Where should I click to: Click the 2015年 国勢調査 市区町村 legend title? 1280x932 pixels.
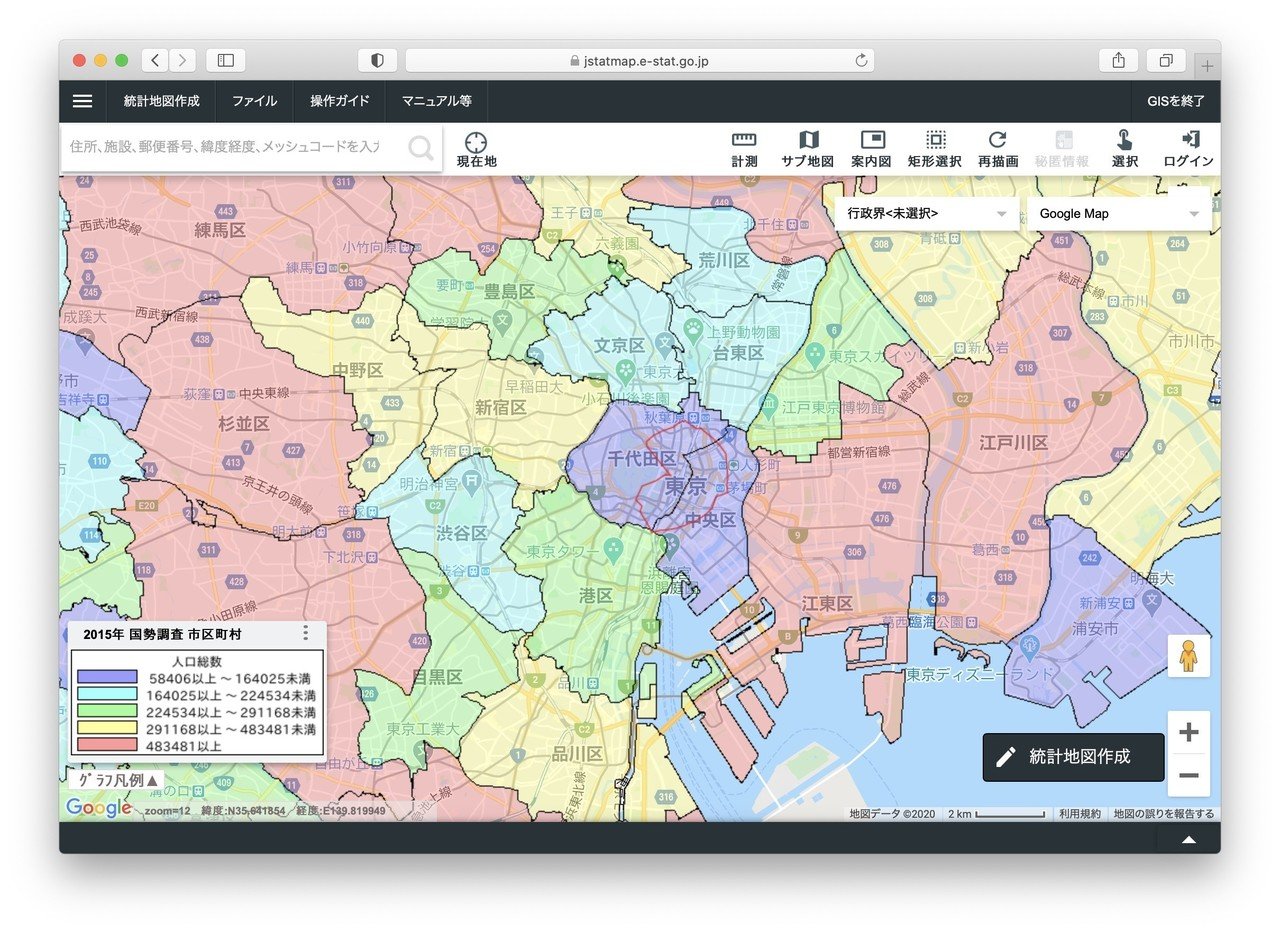tap(162, 635)
